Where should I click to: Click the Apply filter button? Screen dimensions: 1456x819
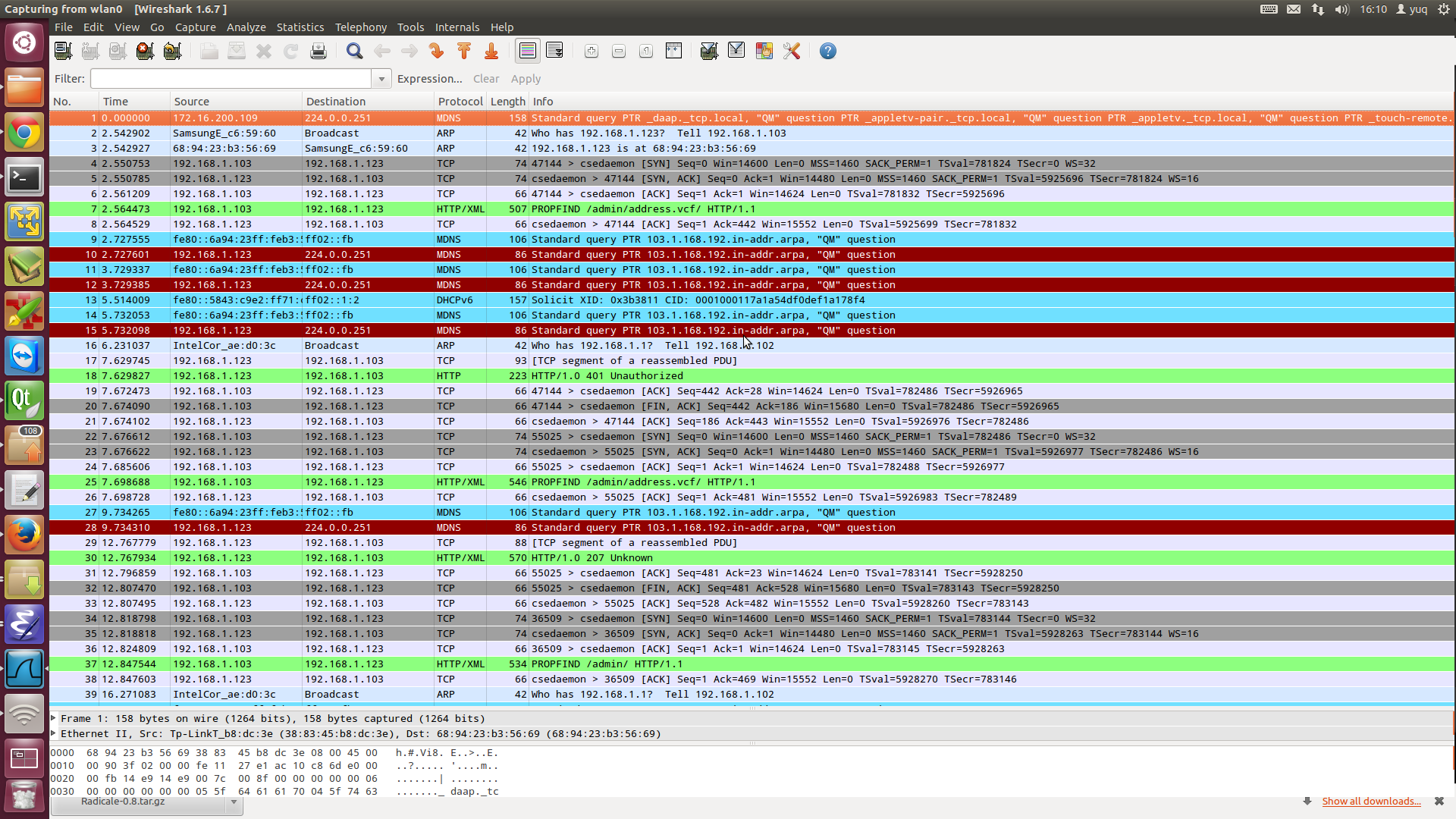[525, 78]
